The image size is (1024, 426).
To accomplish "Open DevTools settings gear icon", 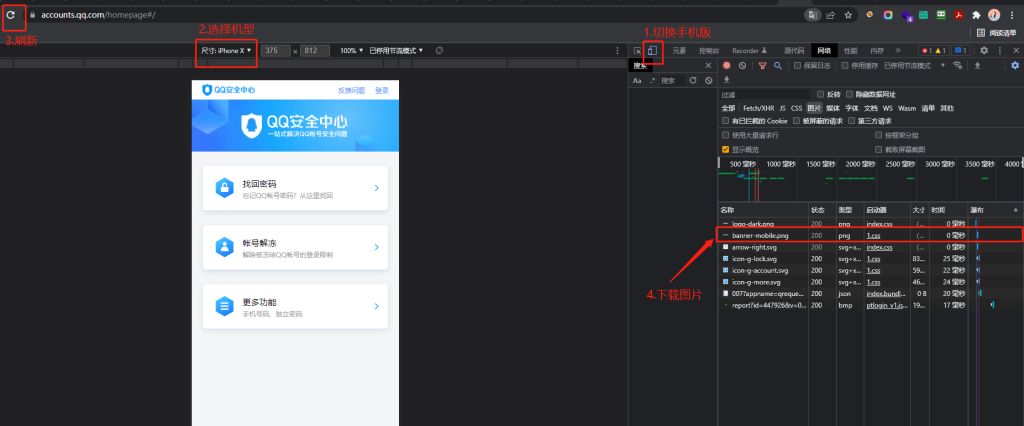I will click(984, 50).
